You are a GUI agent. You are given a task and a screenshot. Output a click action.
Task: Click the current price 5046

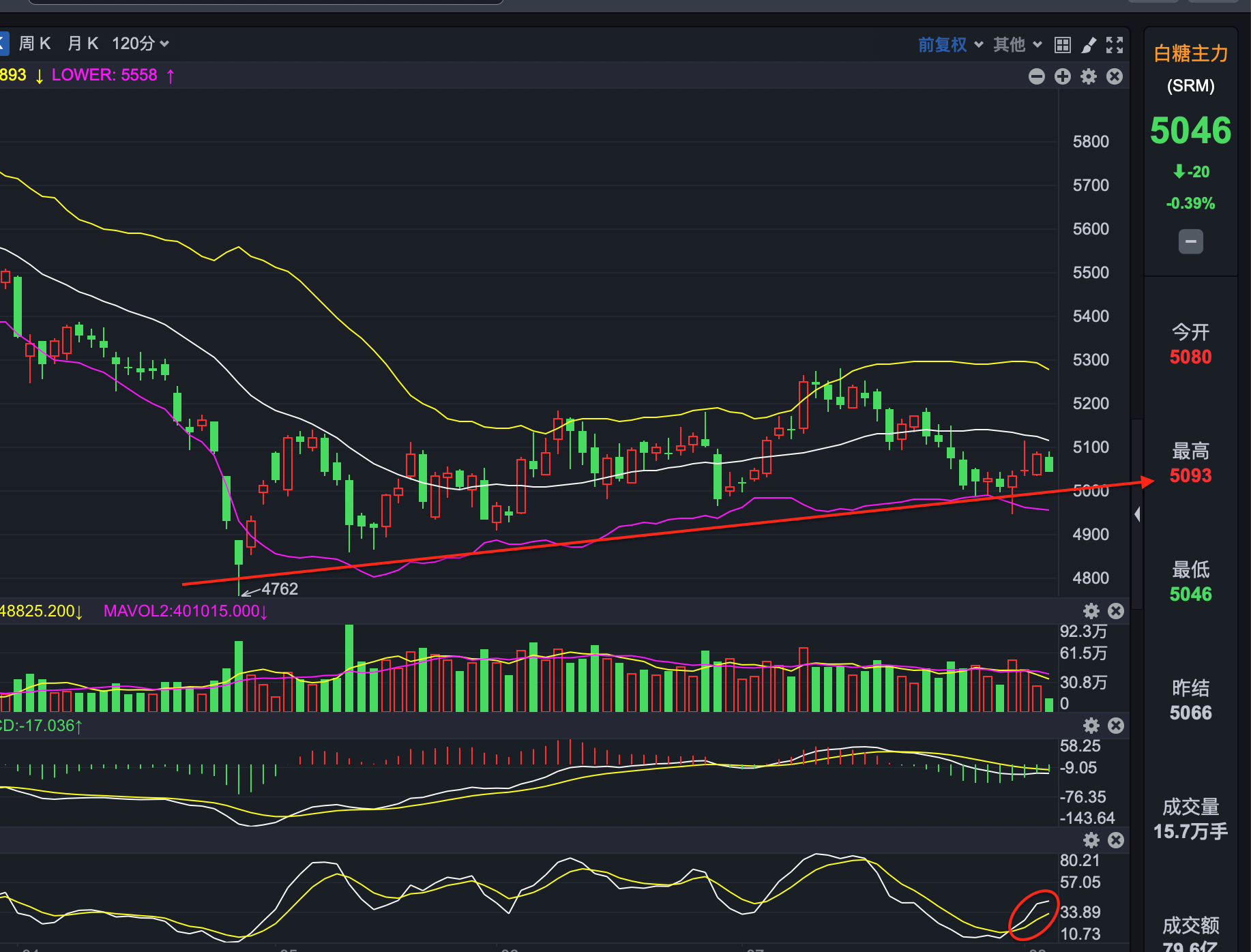[x=1191, y=130]
